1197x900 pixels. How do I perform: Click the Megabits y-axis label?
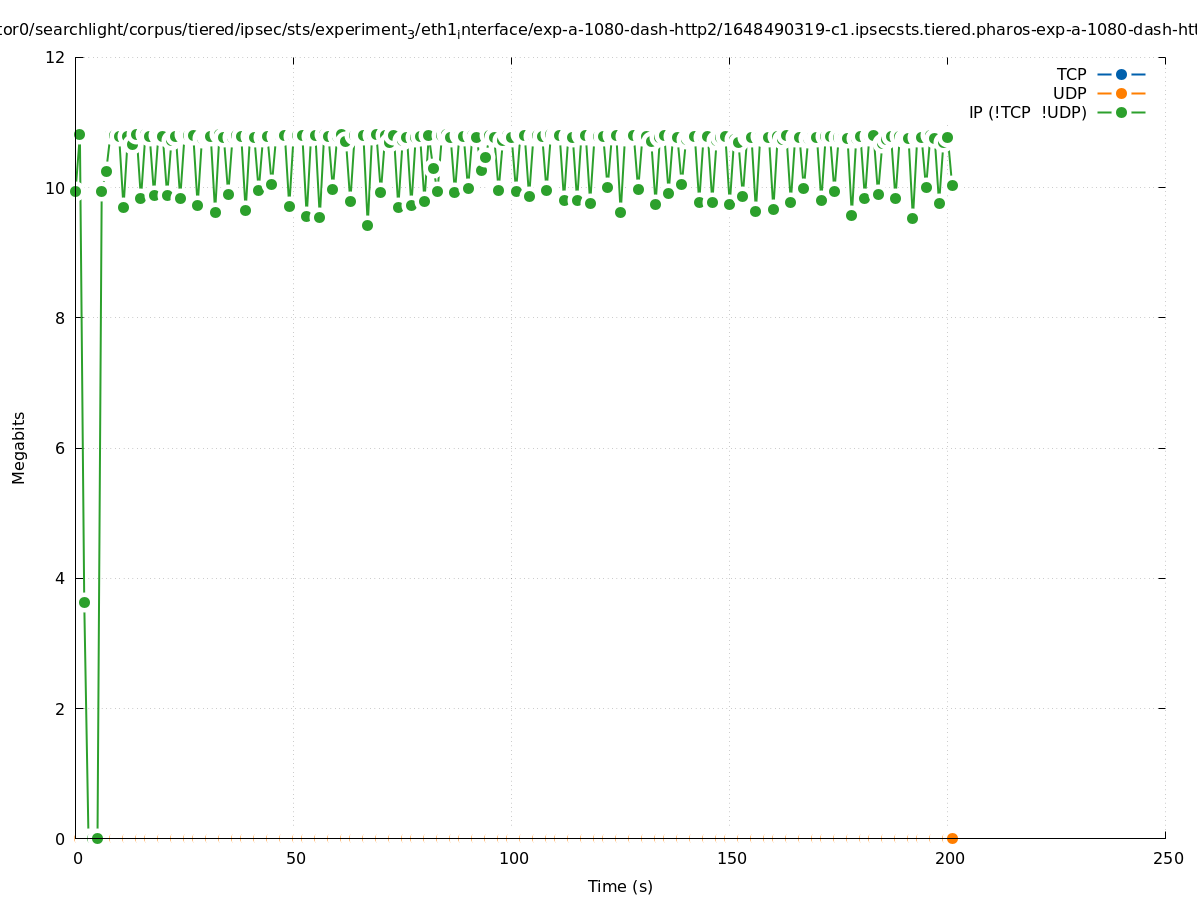tap(19, 447)
